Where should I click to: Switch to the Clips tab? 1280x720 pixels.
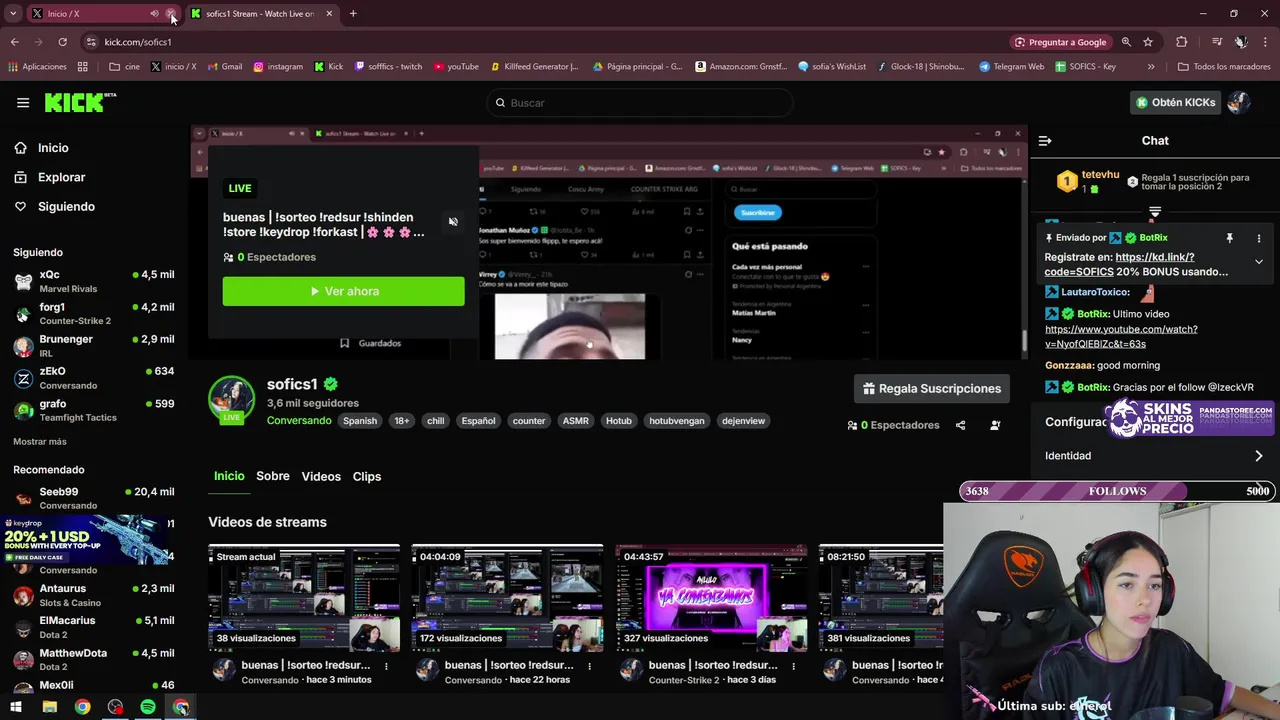click(x=367, y=476)
